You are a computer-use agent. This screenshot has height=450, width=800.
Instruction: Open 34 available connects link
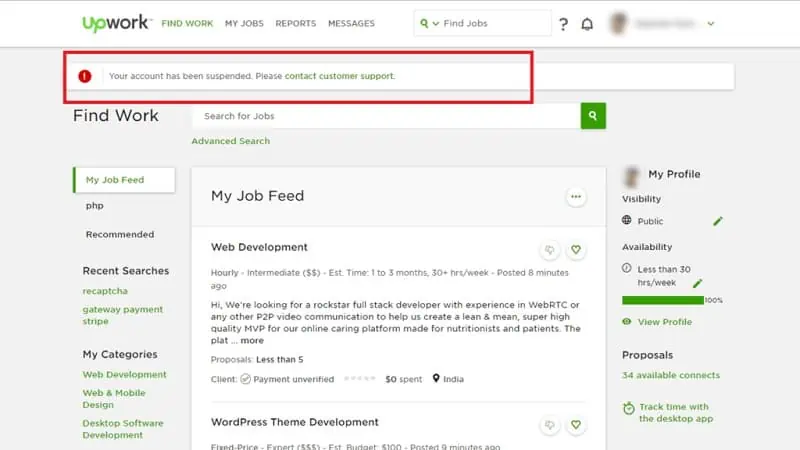coord(671,376)
